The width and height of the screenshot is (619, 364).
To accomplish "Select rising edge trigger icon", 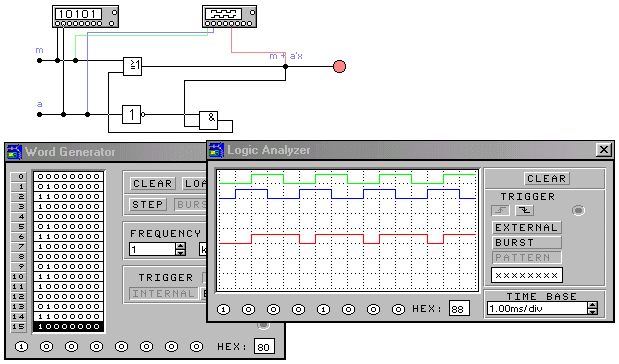I will pos(501,210).
